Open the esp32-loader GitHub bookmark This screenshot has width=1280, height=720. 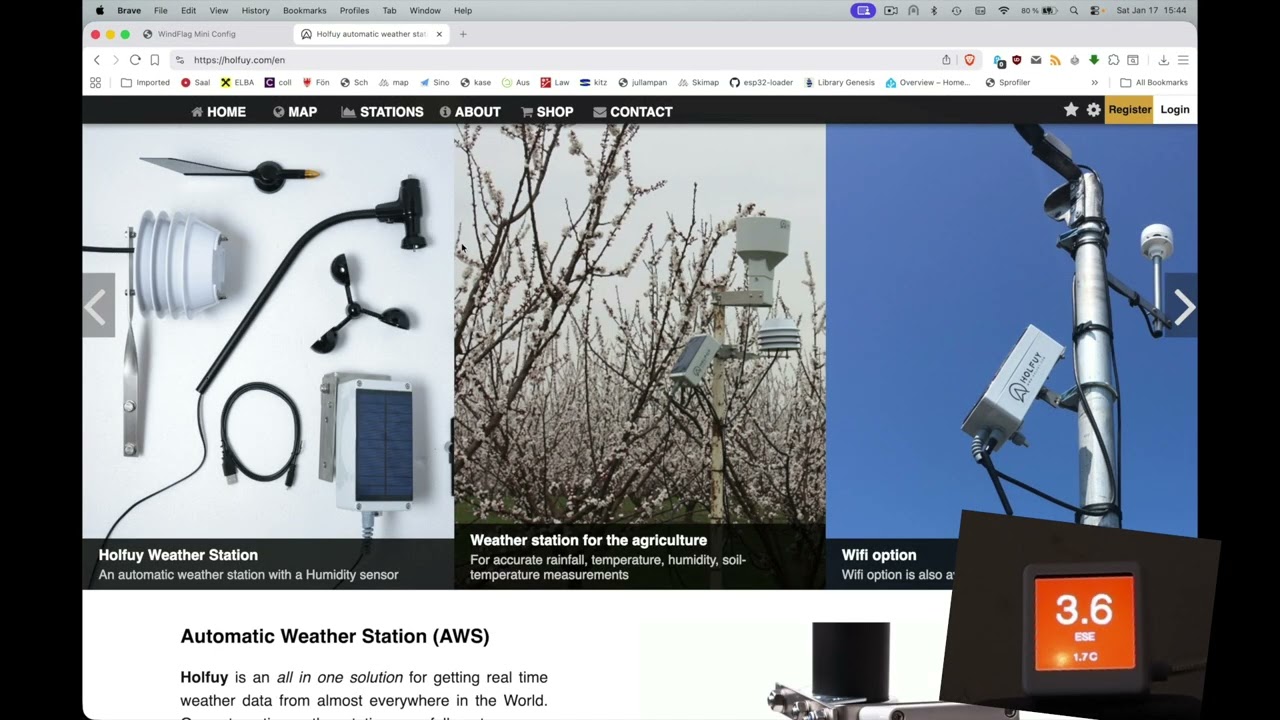coord(761,83)
